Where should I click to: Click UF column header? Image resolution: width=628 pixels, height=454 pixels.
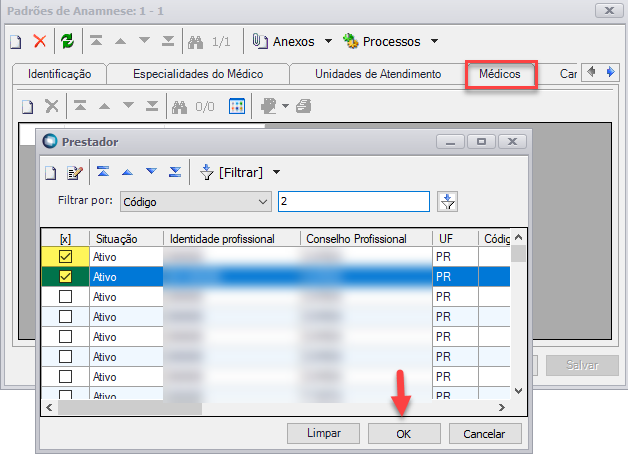click(455, 239)
